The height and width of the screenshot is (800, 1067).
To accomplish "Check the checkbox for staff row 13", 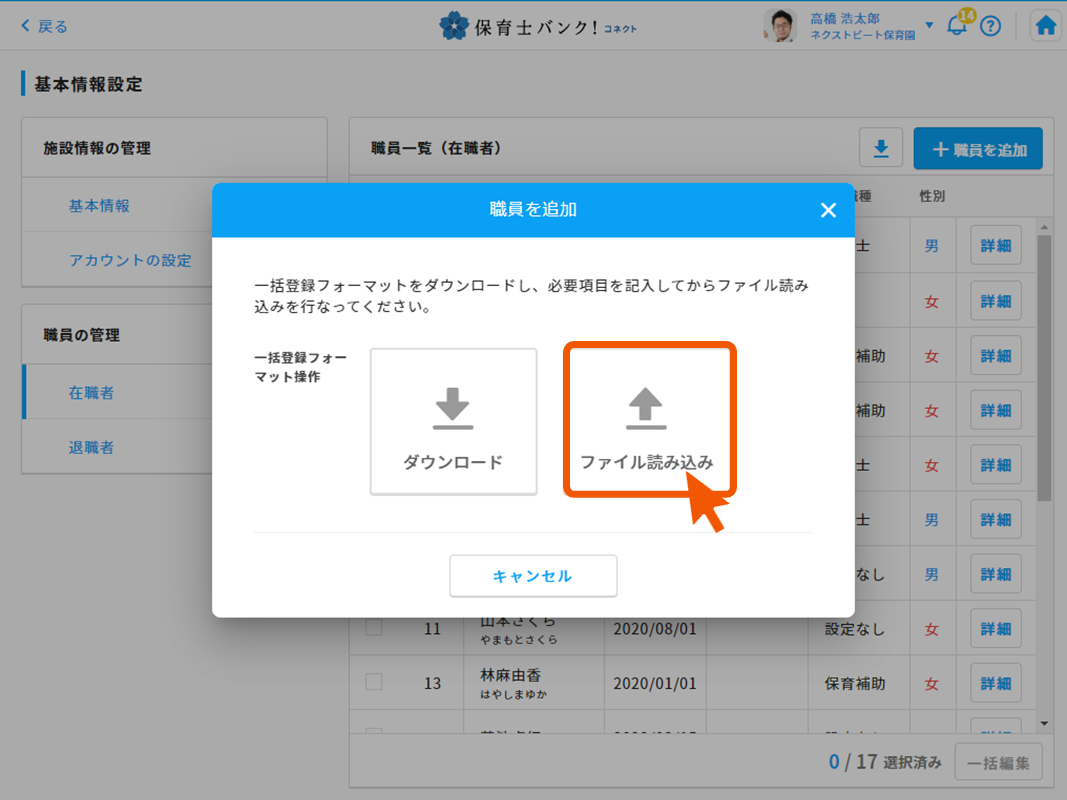I will point(374,683).
